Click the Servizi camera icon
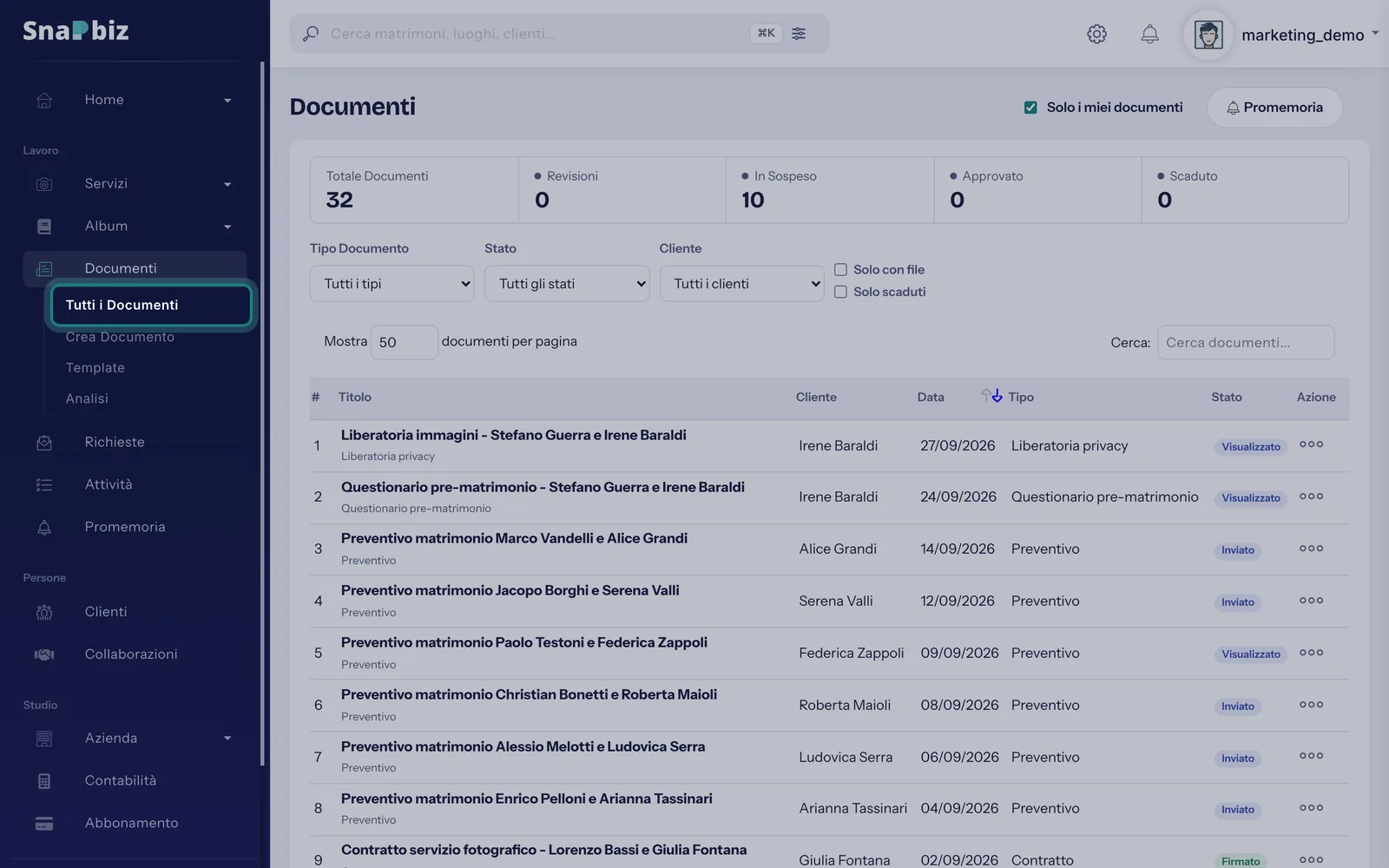 point(44,184)
